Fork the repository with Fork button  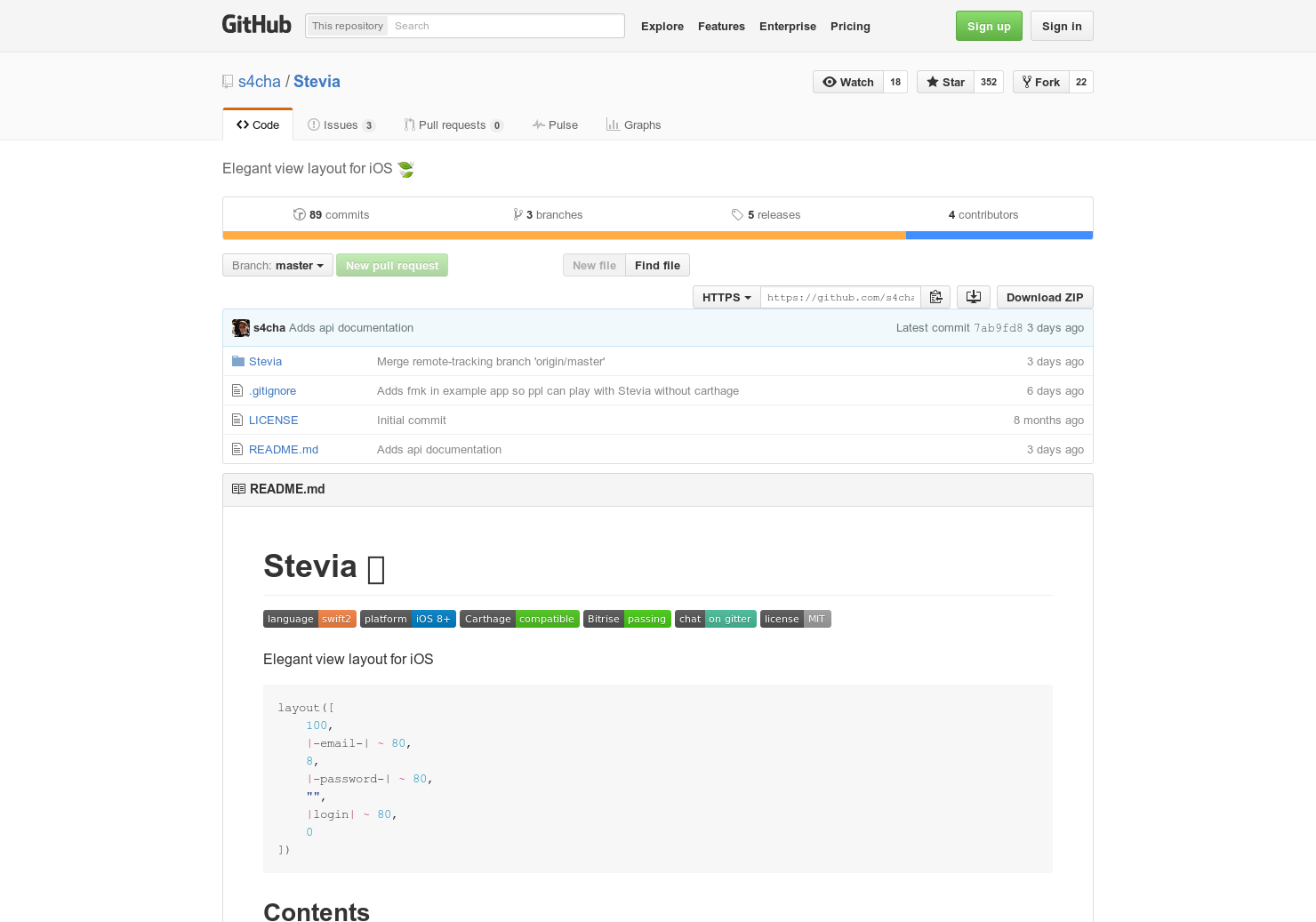coord(1040,82)
